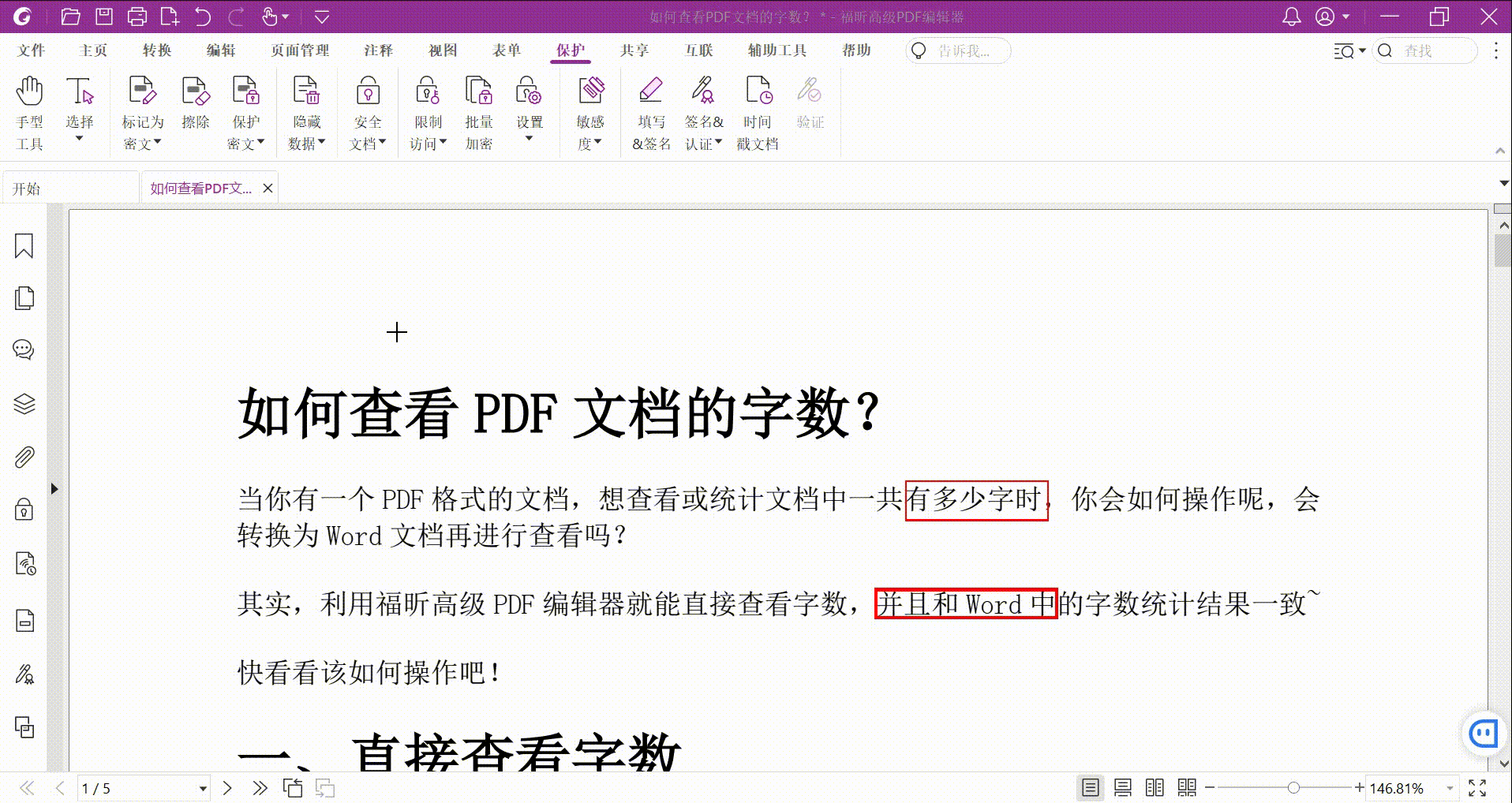Screen dimensions: 1512x803
Task: Enable single page view mode
Action: coord(1090,787)
